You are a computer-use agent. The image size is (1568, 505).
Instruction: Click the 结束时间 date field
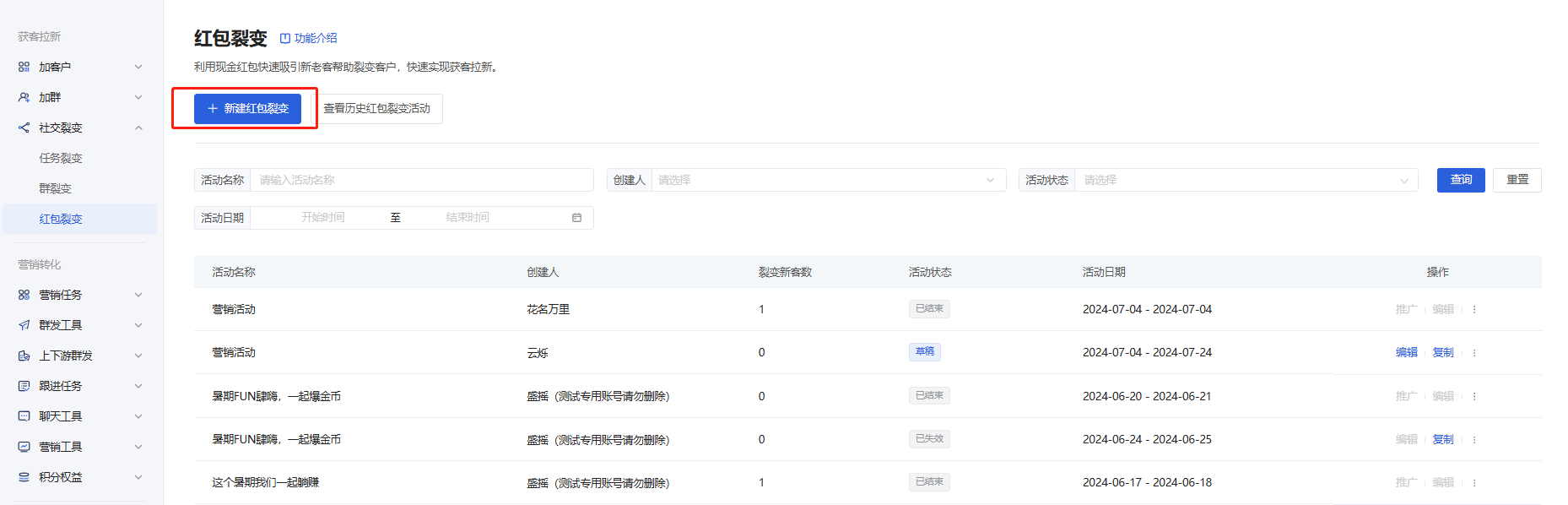(x=468, y=218)
